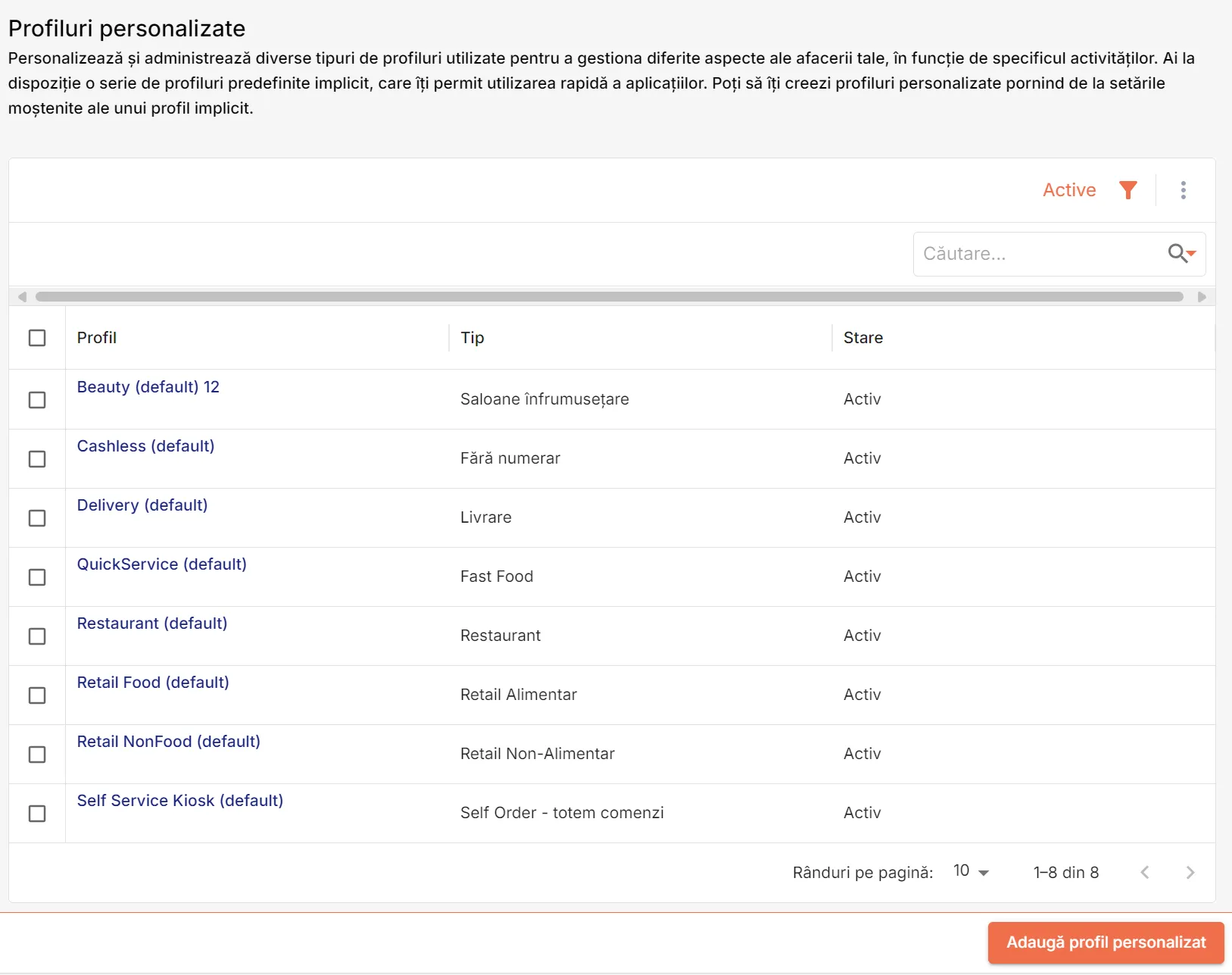Image resolution: width=1232 pixels, height=975 pixels.
Task: Open the Delivery (default) profile link
Action: point(142,505)
